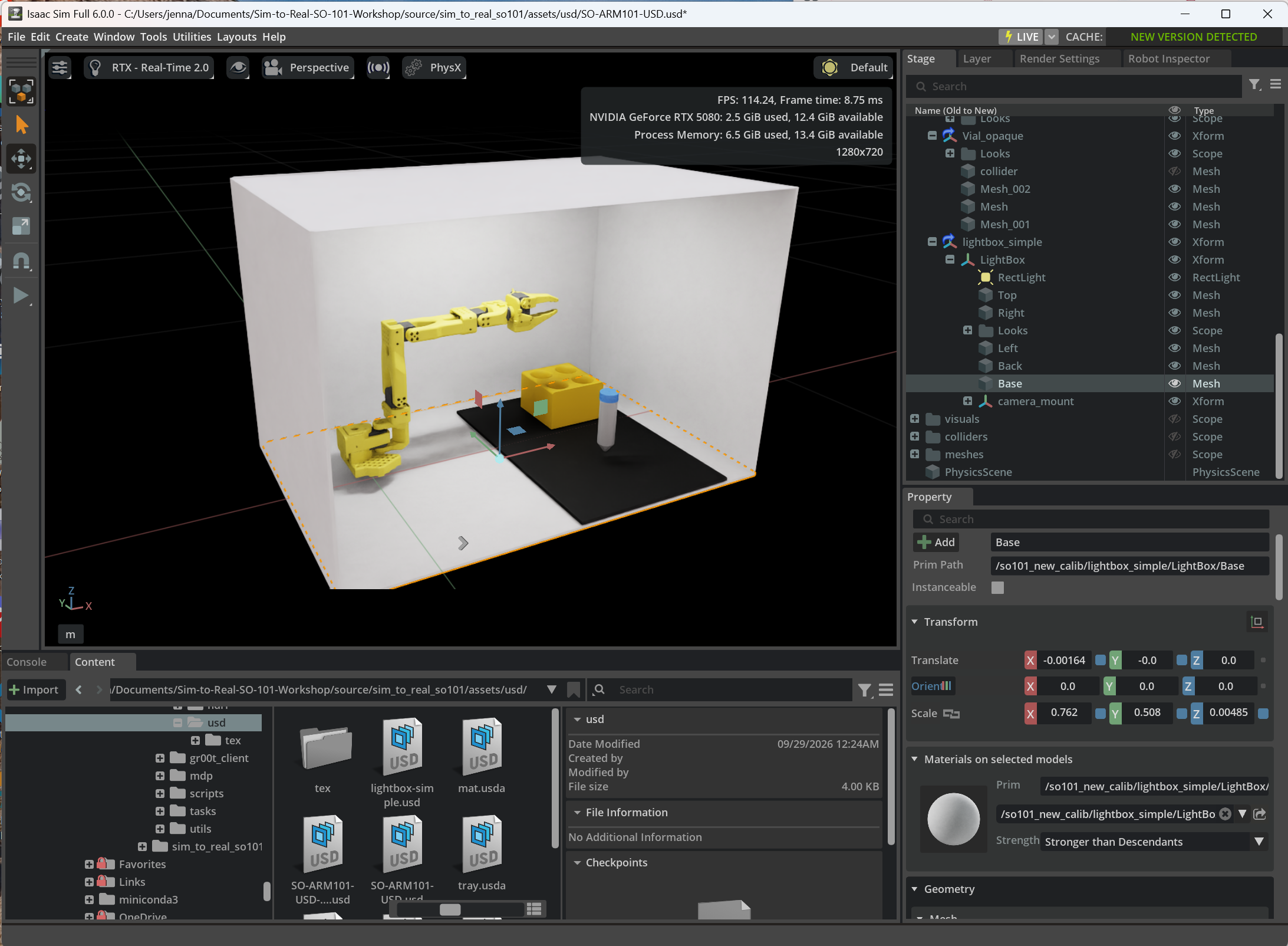Click the Transform add offset icon
Screen dimensions: 1288x946
click(x=1257, y=622)
